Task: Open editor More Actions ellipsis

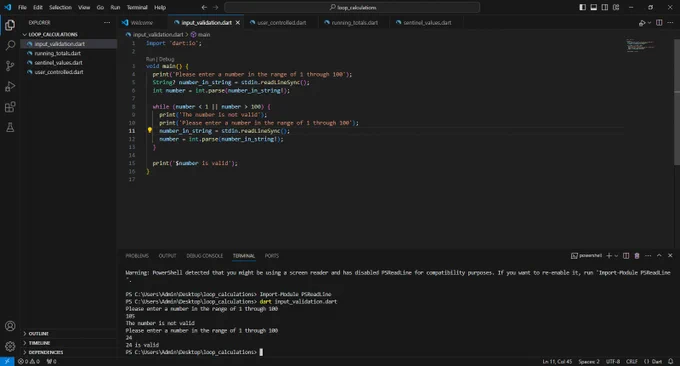Action: 670,23
